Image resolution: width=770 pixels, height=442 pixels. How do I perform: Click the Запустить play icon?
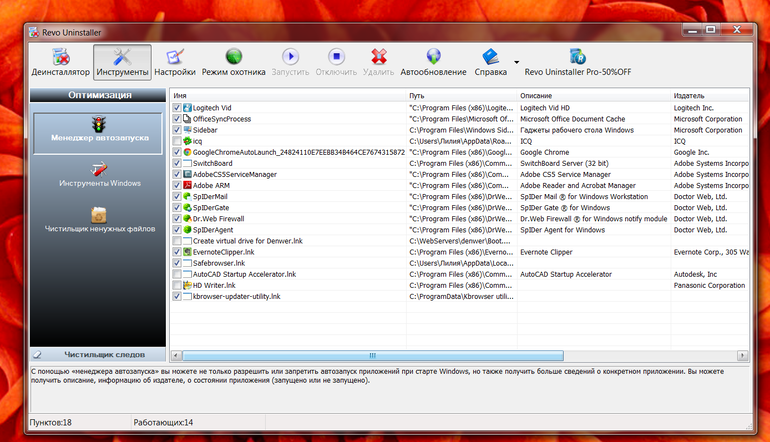click(x=290, y=56)
